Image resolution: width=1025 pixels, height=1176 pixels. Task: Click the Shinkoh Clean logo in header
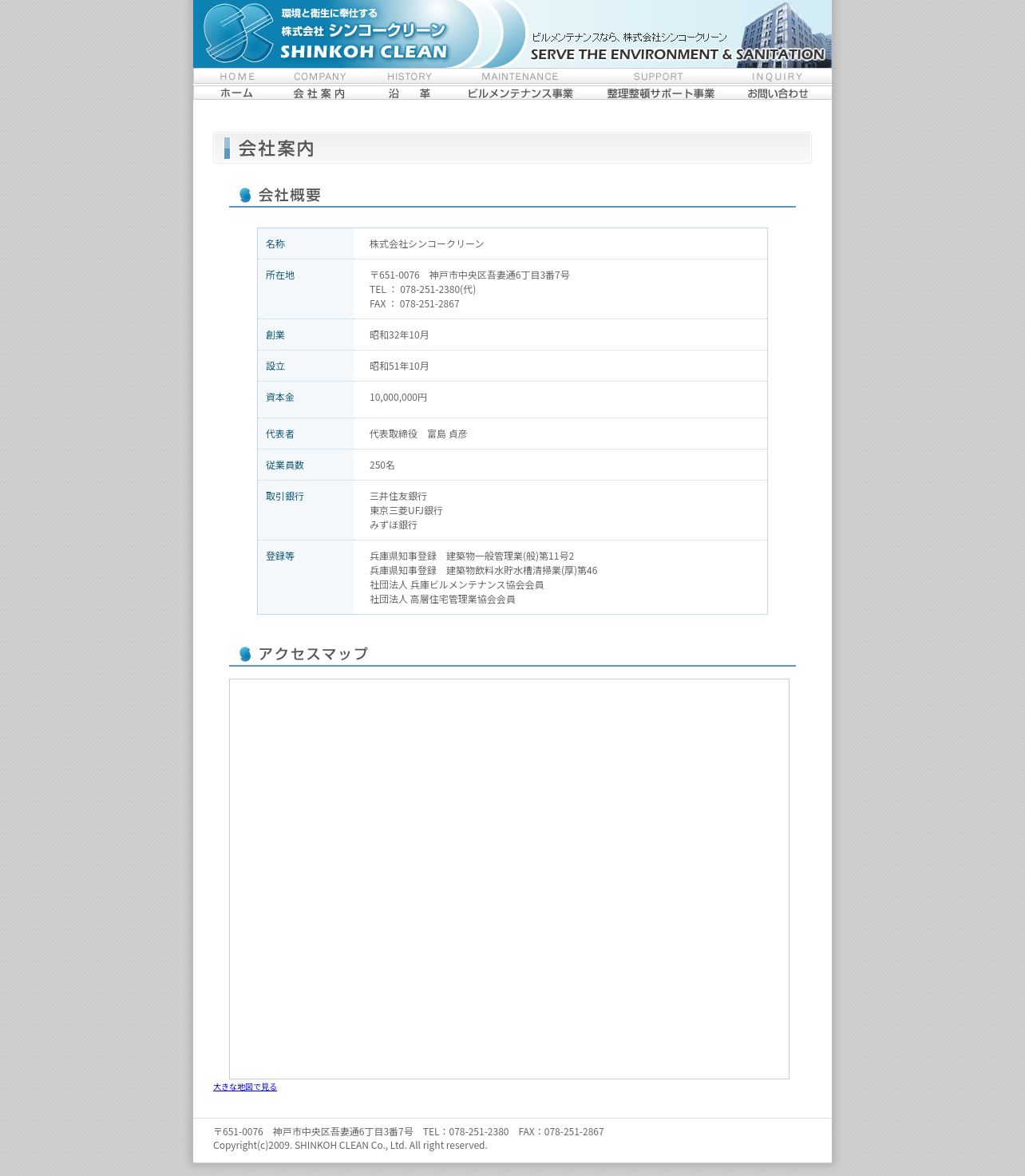[x=326, y=34]
